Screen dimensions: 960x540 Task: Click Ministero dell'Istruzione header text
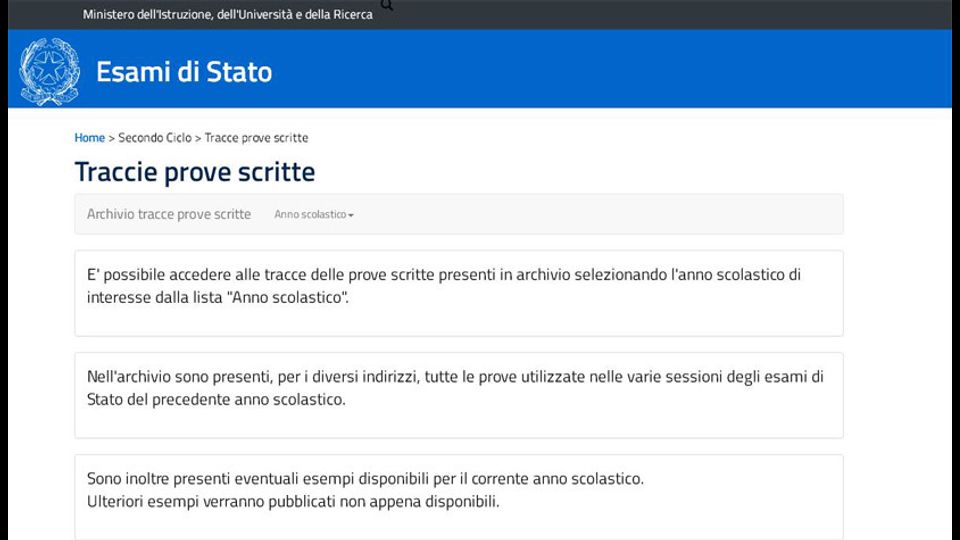click(228, 14)
